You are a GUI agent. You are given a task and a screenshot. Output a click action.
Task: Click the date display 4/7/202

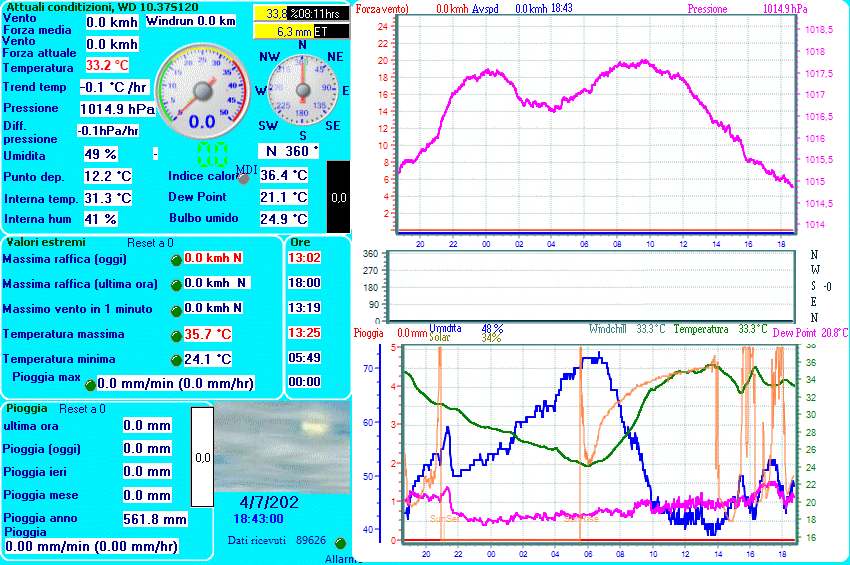tap(269, 502)
